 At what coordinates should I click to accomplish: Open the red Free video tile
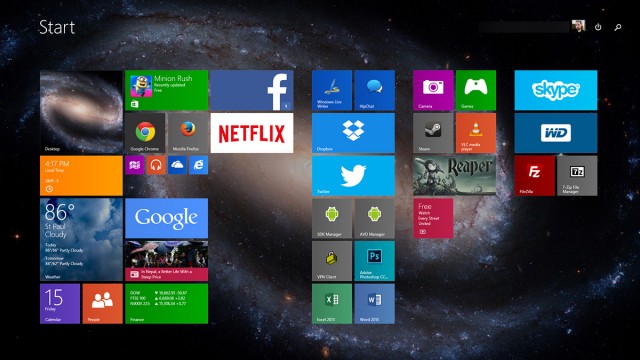click(x=433, y=218)
